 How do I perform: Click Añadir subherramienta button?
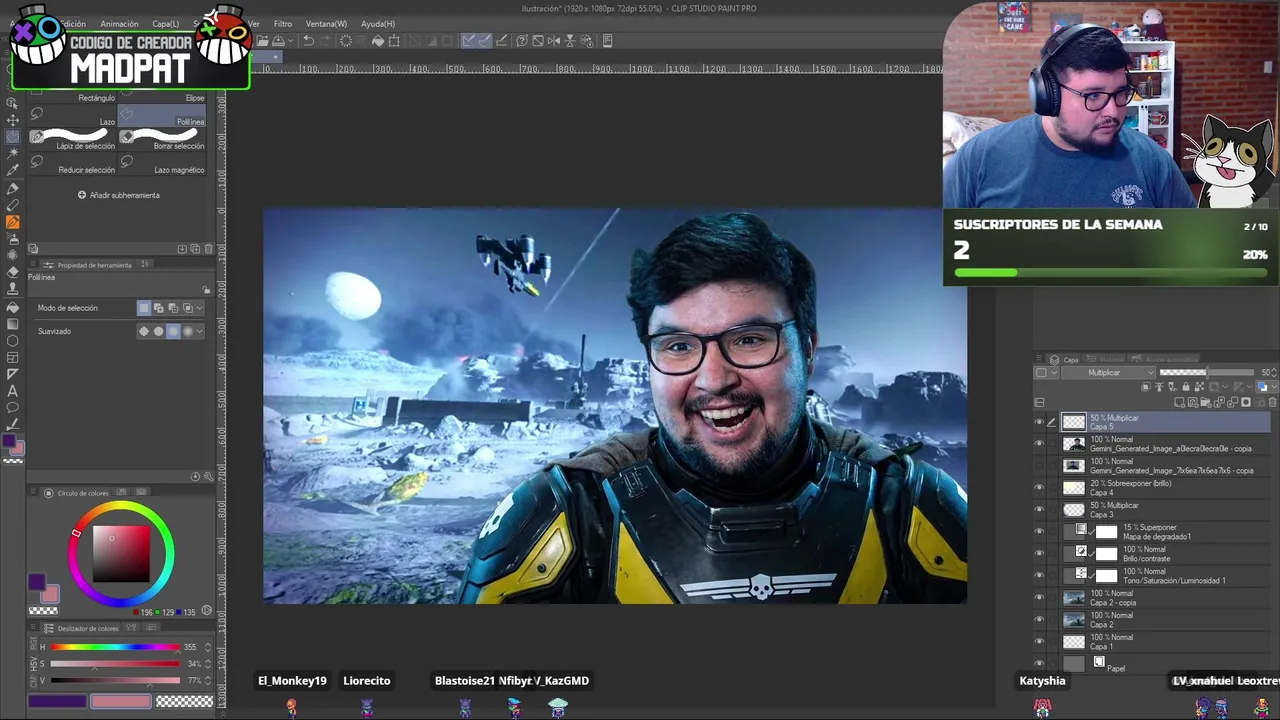tap(119, 195)
